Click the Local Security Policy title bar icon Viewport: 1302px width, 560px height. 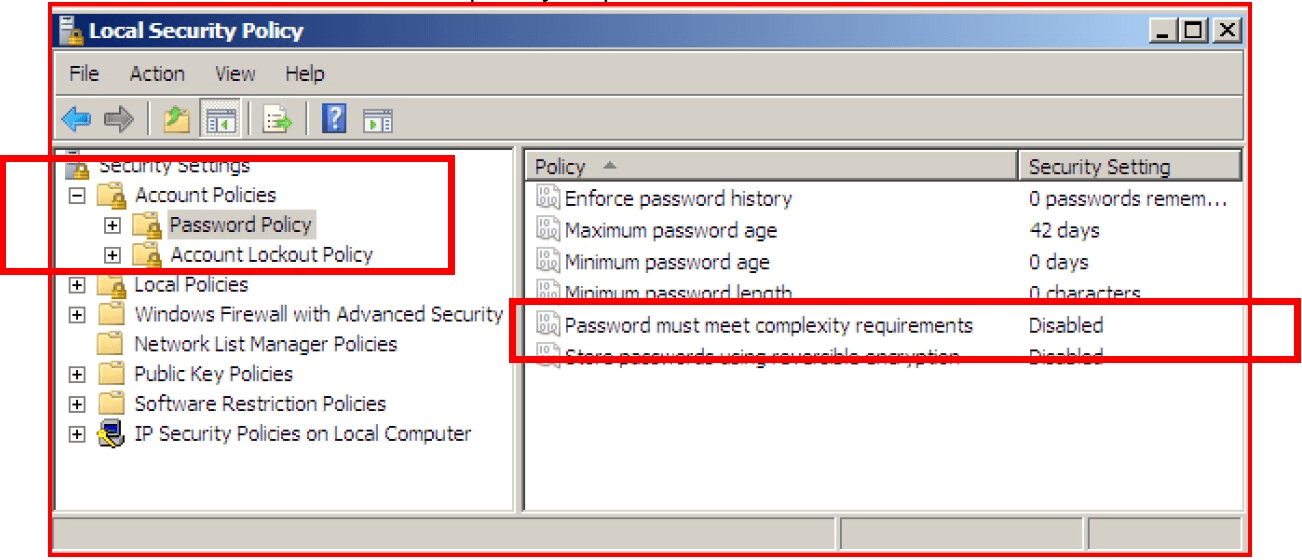point(72,31)
